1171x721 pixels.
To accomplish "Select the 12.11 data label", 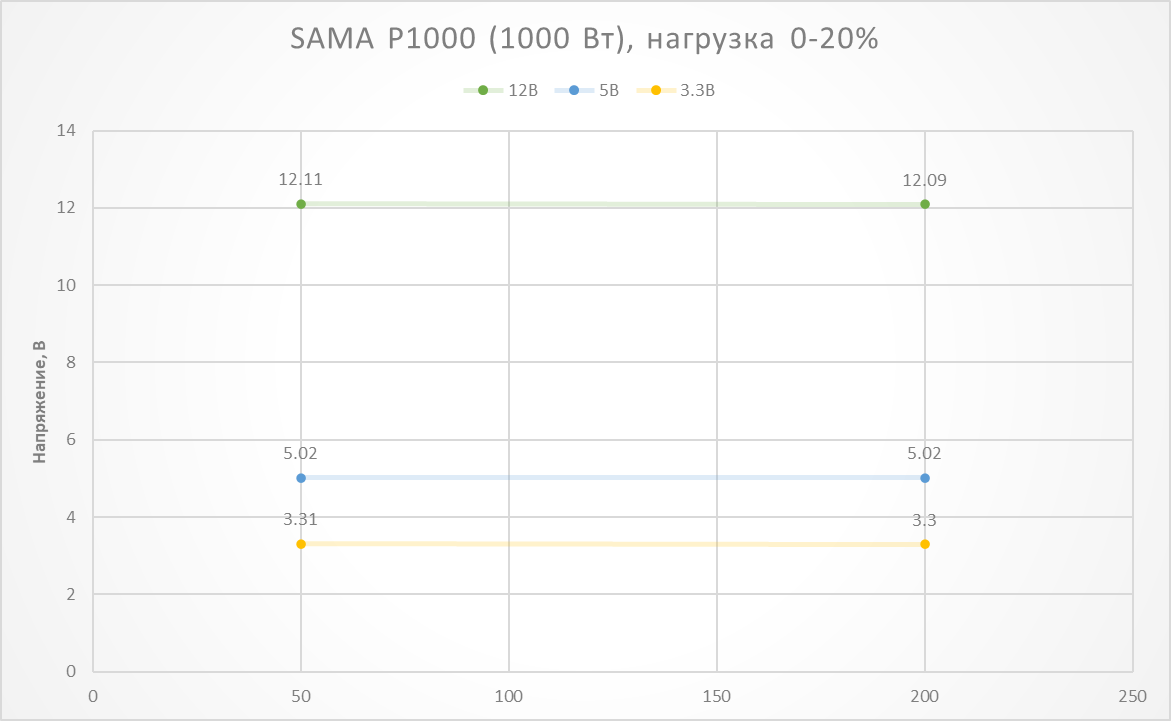I will click(x=300, y=181).
